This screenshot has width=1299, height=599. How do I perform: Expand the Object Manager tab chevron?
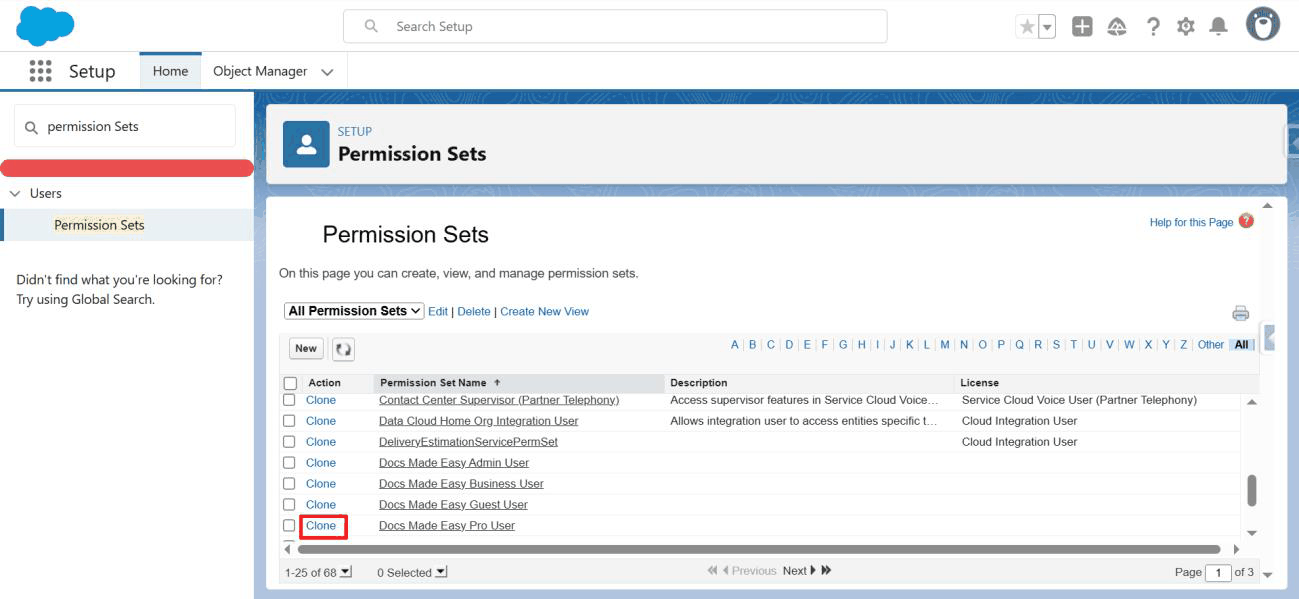[x=327, y=72]
